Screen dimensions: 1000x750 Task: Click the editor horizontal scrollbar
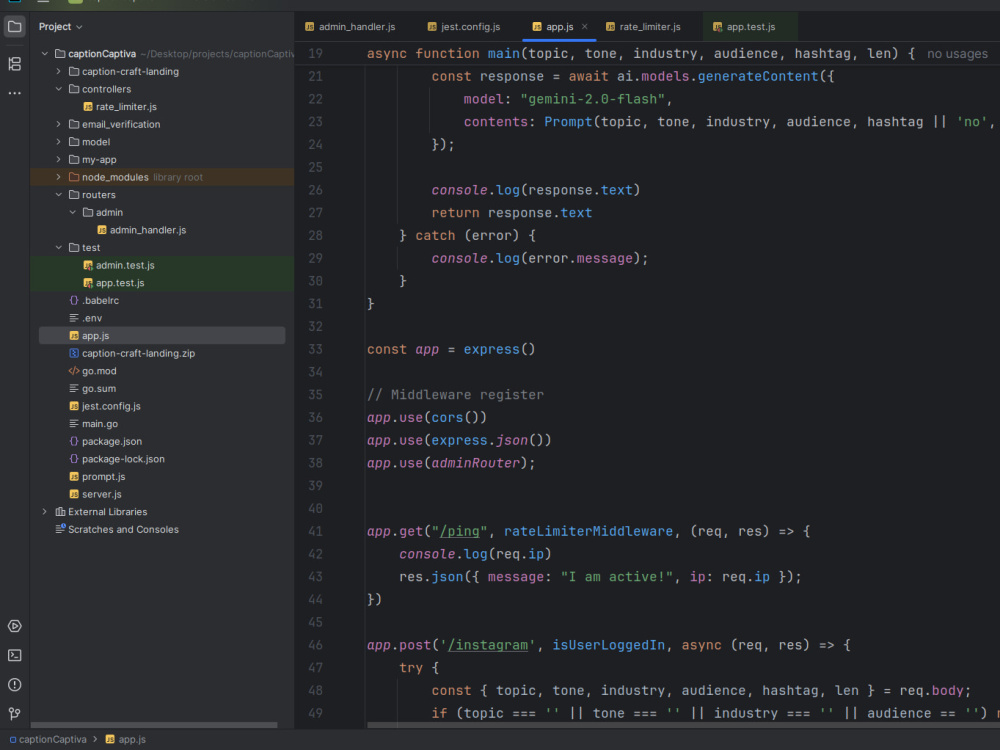(683, 725)
